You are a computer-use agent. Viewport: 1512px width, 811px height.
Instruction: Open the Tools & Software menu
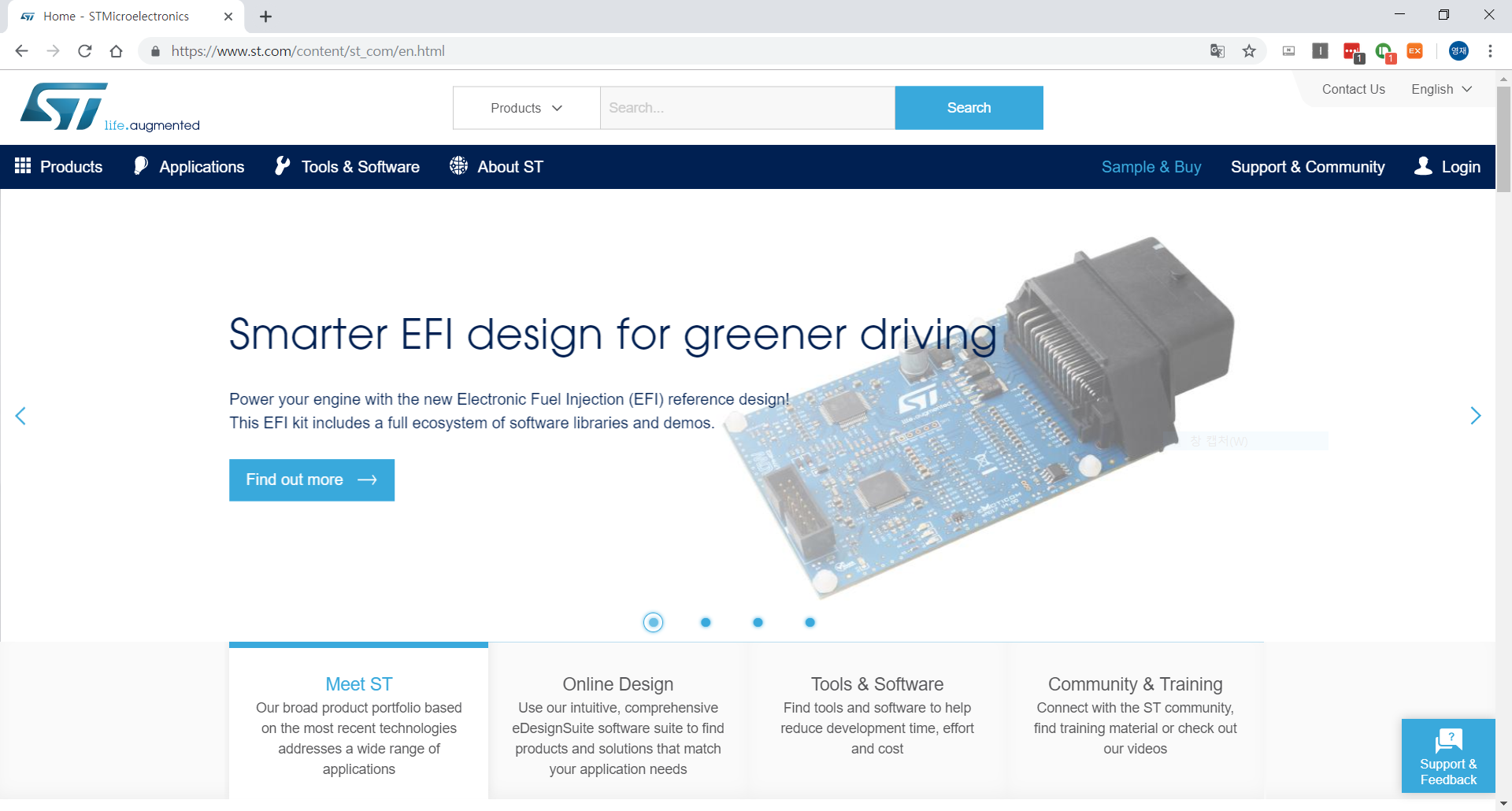pos(347,167)
